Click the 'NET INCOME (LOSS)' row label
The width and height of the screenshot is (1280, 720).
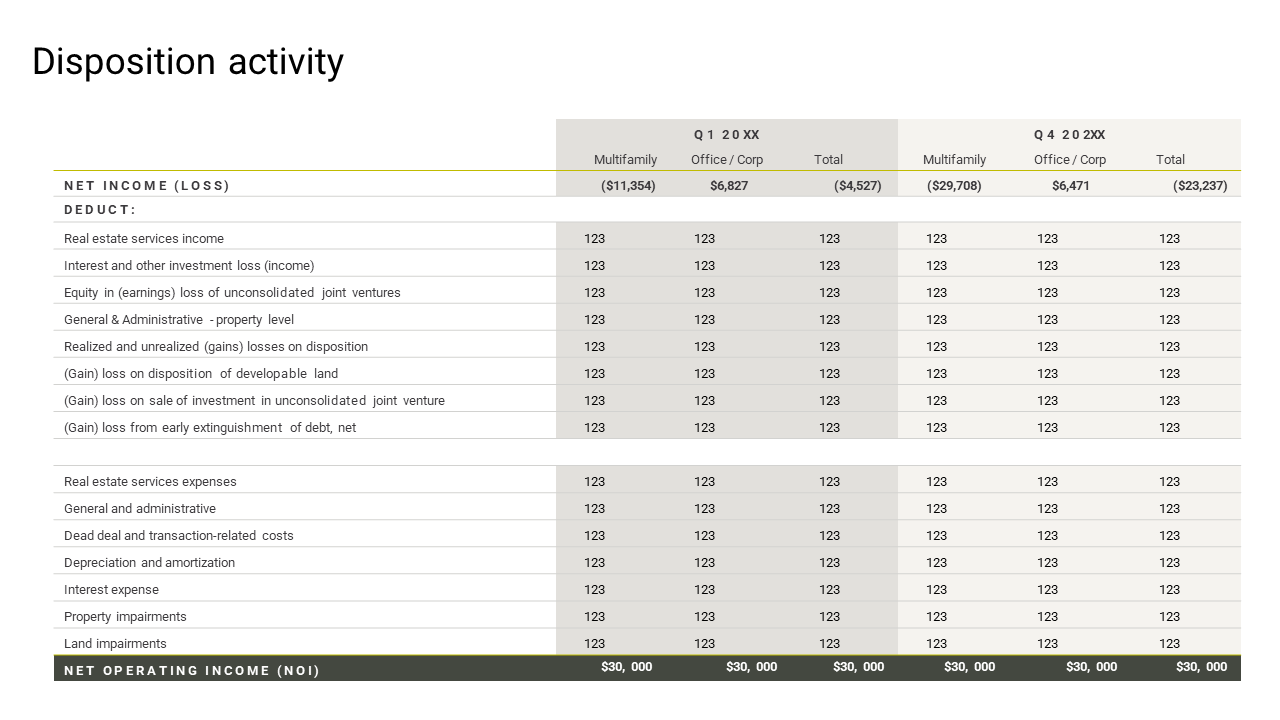(x=147, y=186)
